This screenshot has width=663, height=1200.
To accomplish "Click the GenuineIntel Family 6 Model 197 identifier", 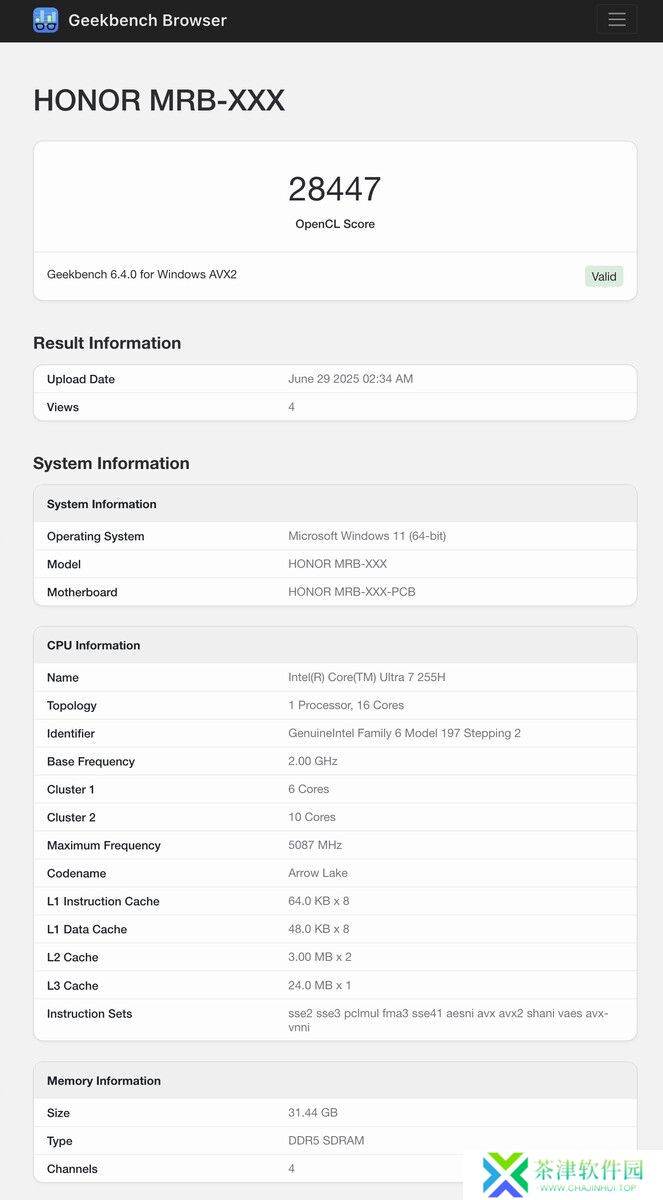I will tap(405, 733).
